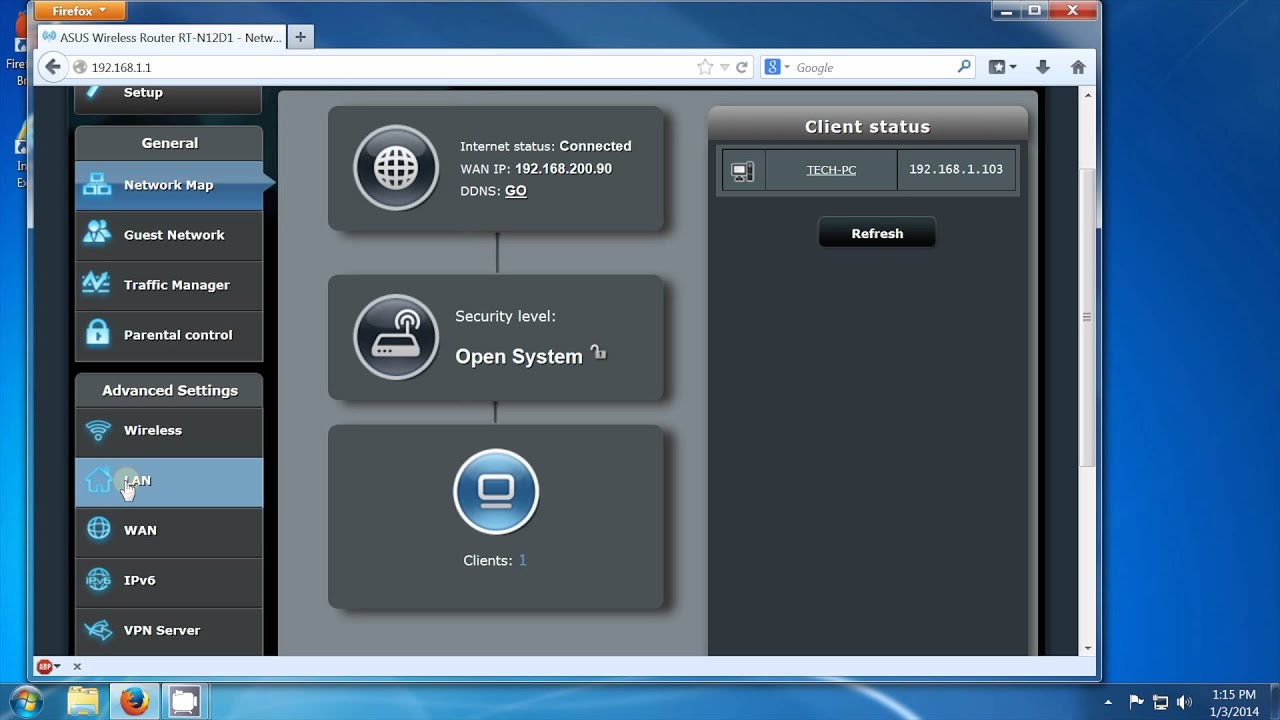The height and width of the screenshot is (720, 1280).
Task: Open WAN advanced settings
Action: [x=168, y=531]
